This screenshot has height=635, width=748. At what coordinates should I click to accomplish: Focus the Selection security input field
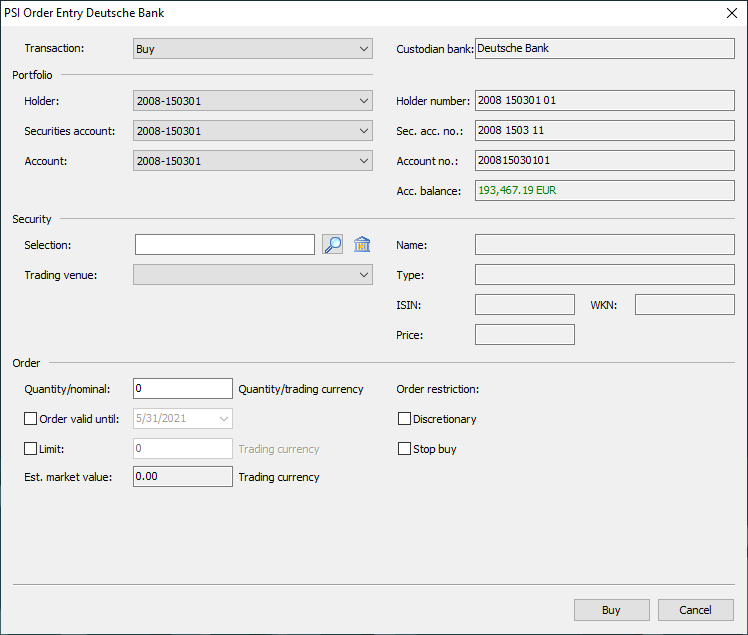[x=224, y=245]
